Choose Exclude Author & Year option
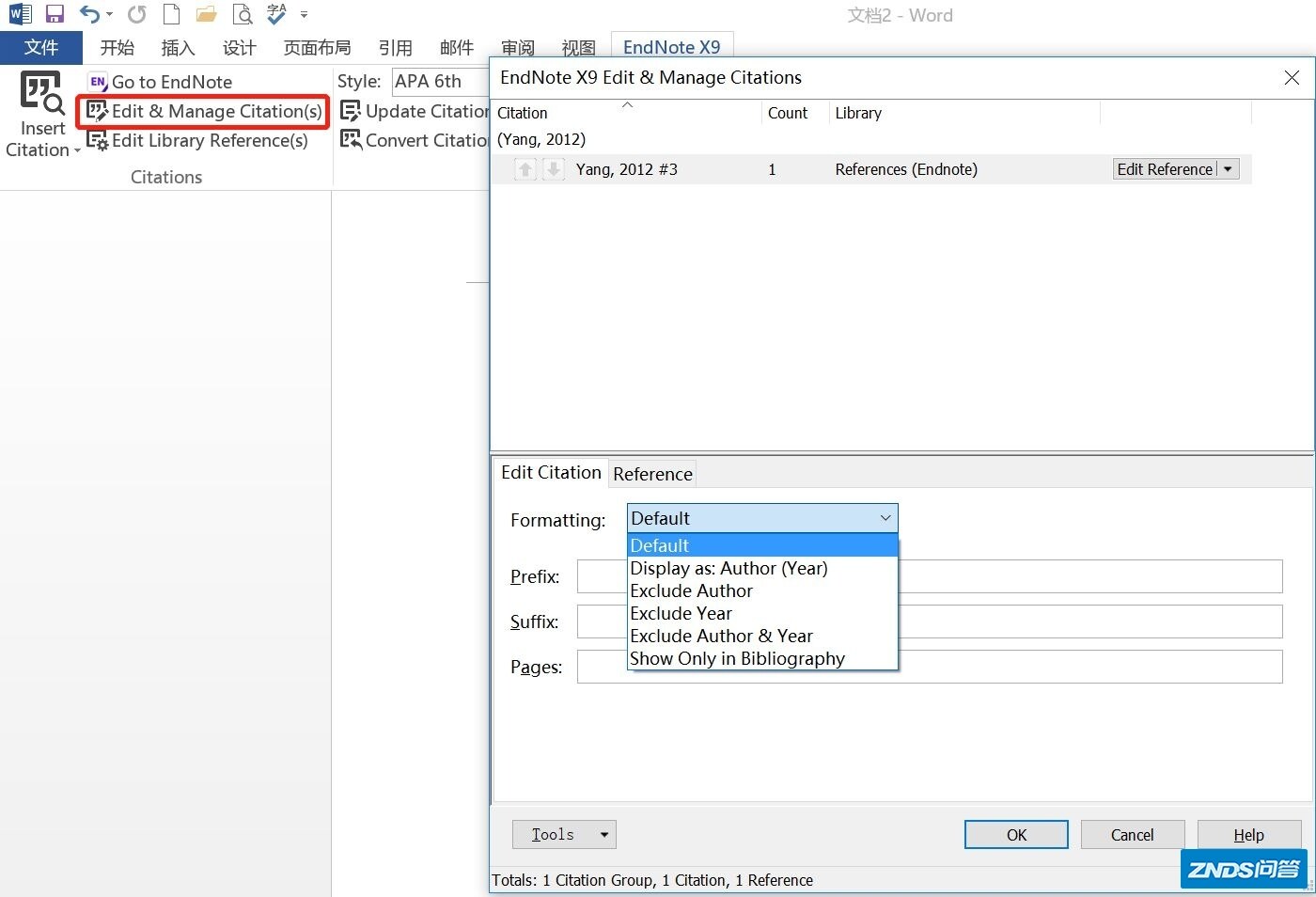The height and width of the screenshot is (897, 1316). point(762,636)
